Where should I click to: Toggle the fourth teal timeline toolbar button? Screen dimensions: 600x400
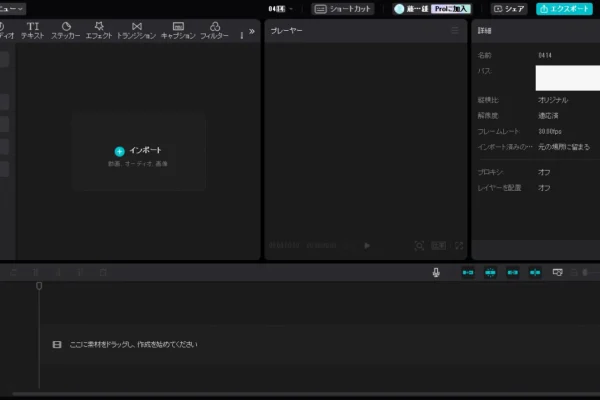[x=535, y=272]
